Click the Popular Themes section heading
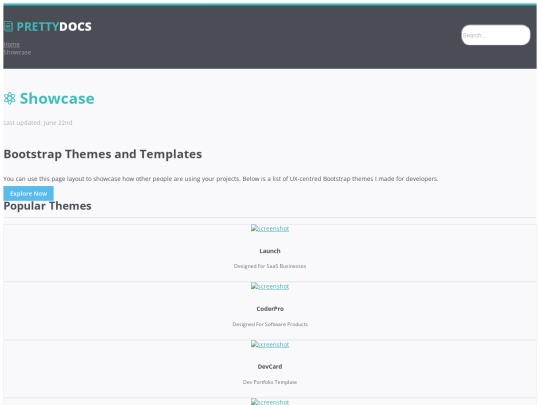The height and width of the screenshot is (405, 540). click(48, 206)
